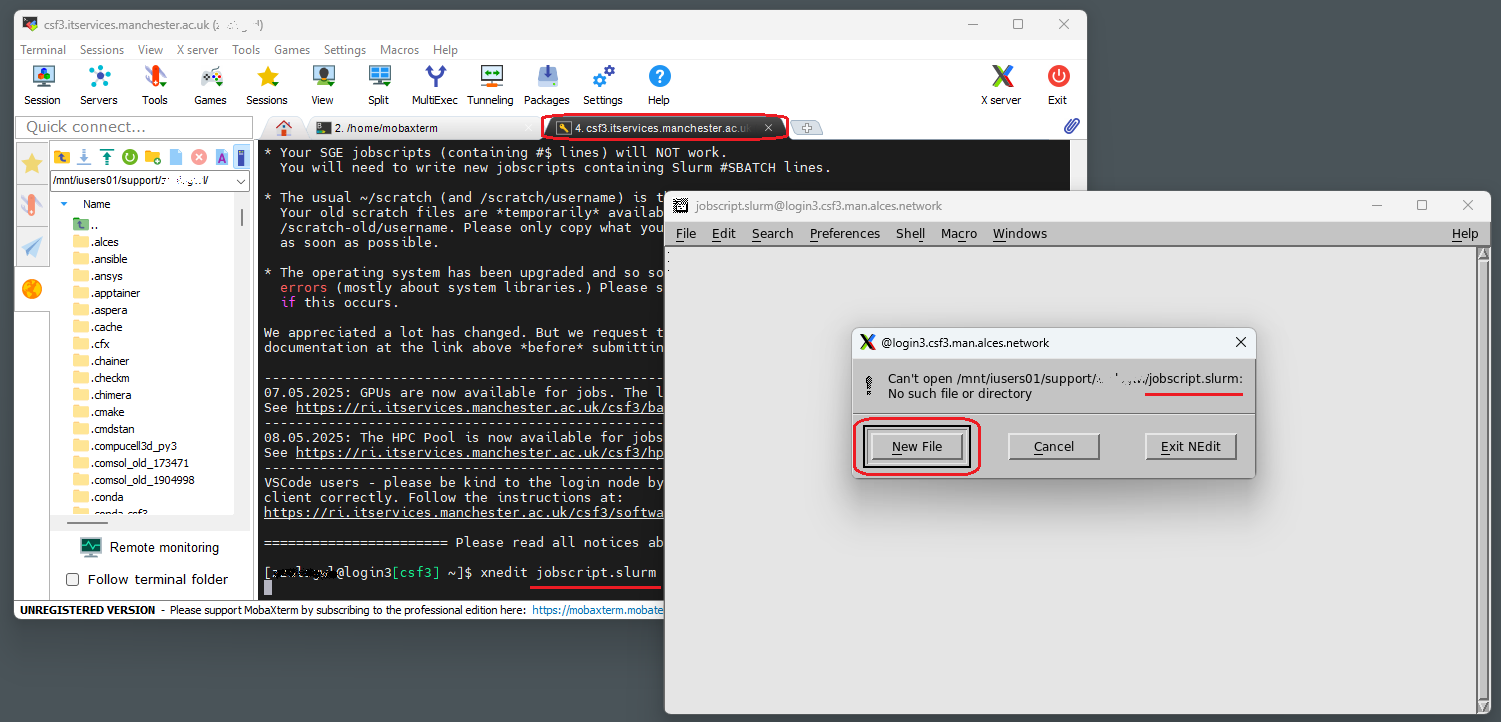Click the X server icon
This screenshot has height=722, width=1501.
point(1001,85)
